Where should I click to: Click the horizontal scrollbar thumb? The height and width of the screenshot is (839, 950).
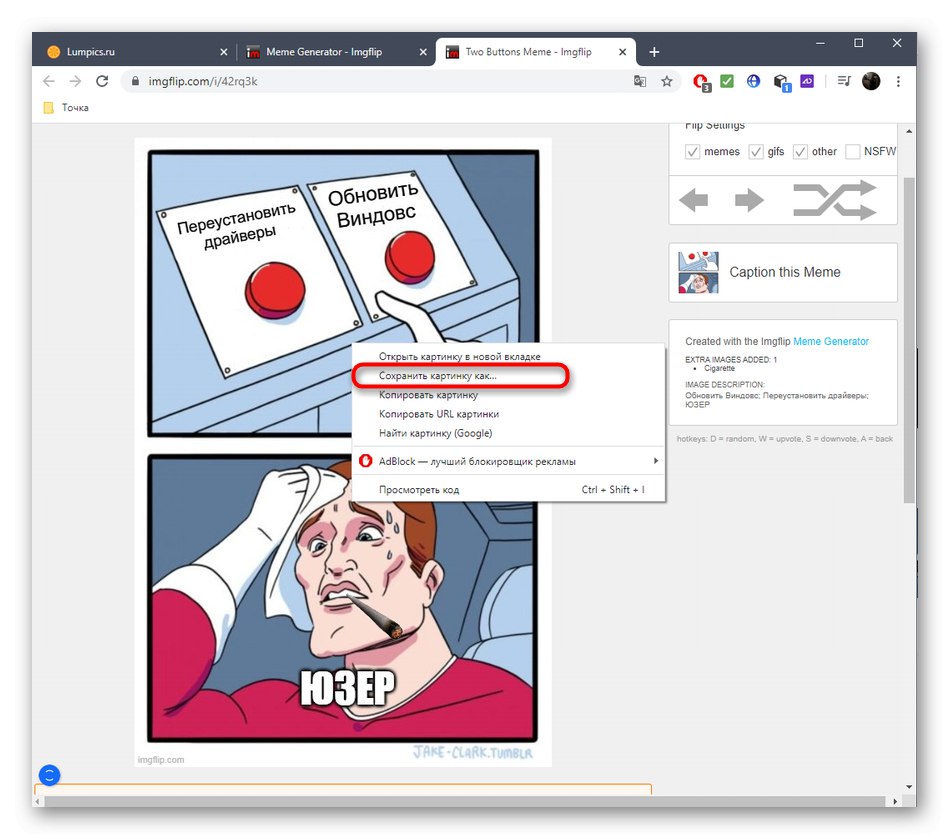pyautogui.click(x=465, y=801)
